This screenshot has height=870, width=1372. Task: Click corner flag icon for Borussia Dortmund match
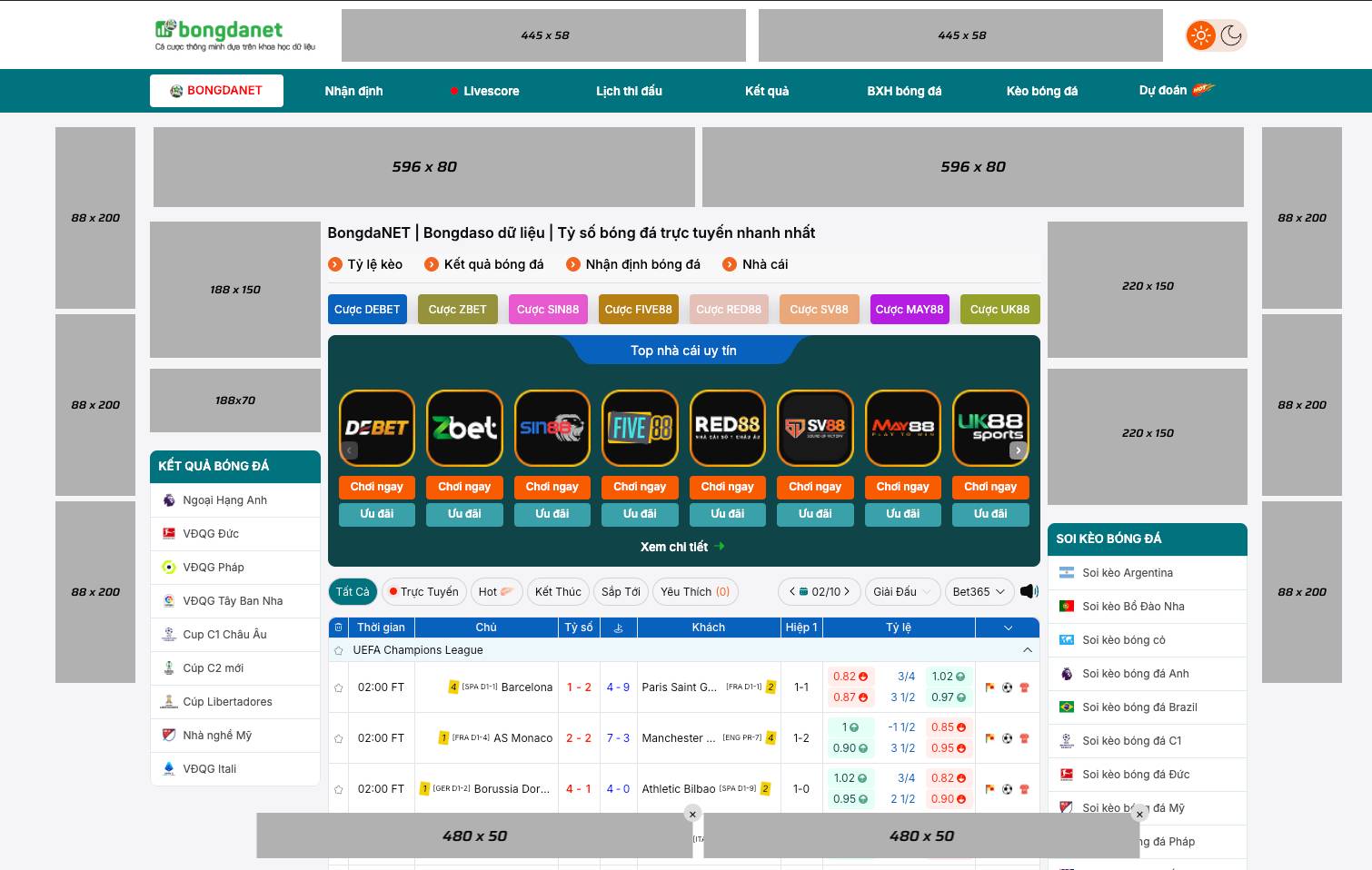coord(990,789)
